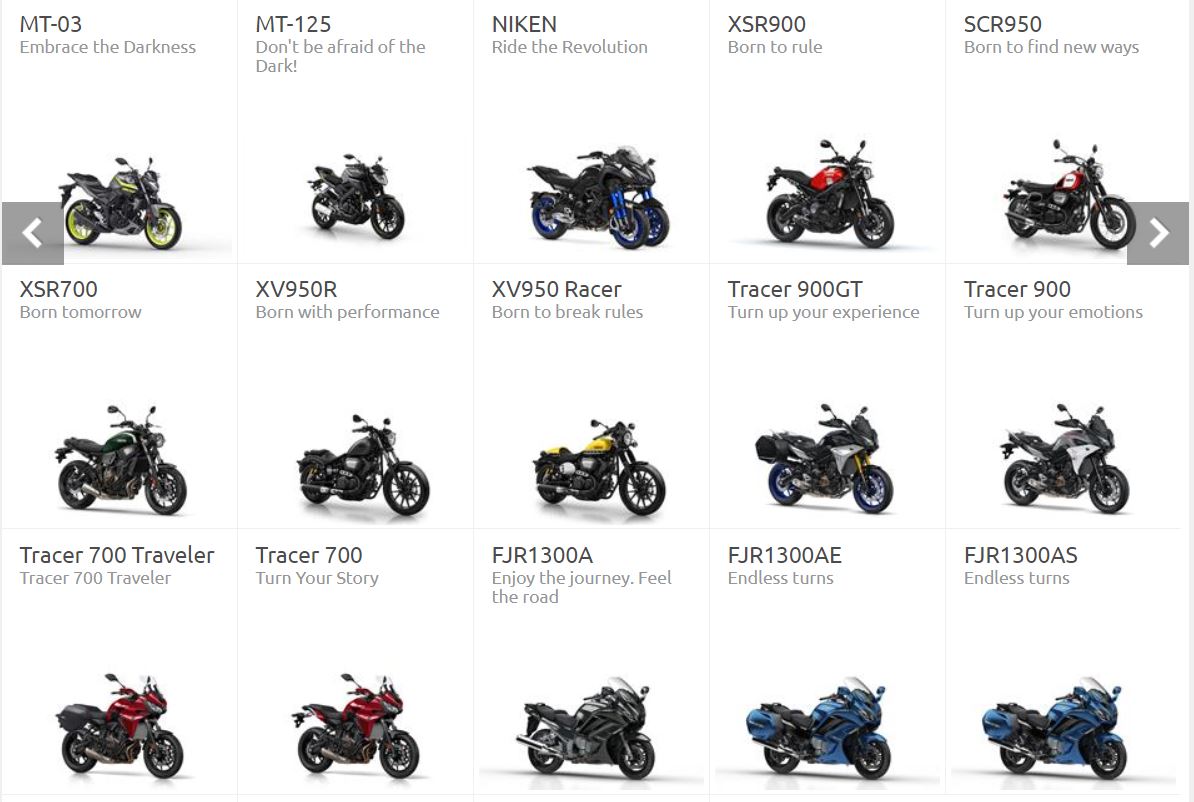
Task: Open the NIKEN three-wheeler image
Action: (599, 197)
